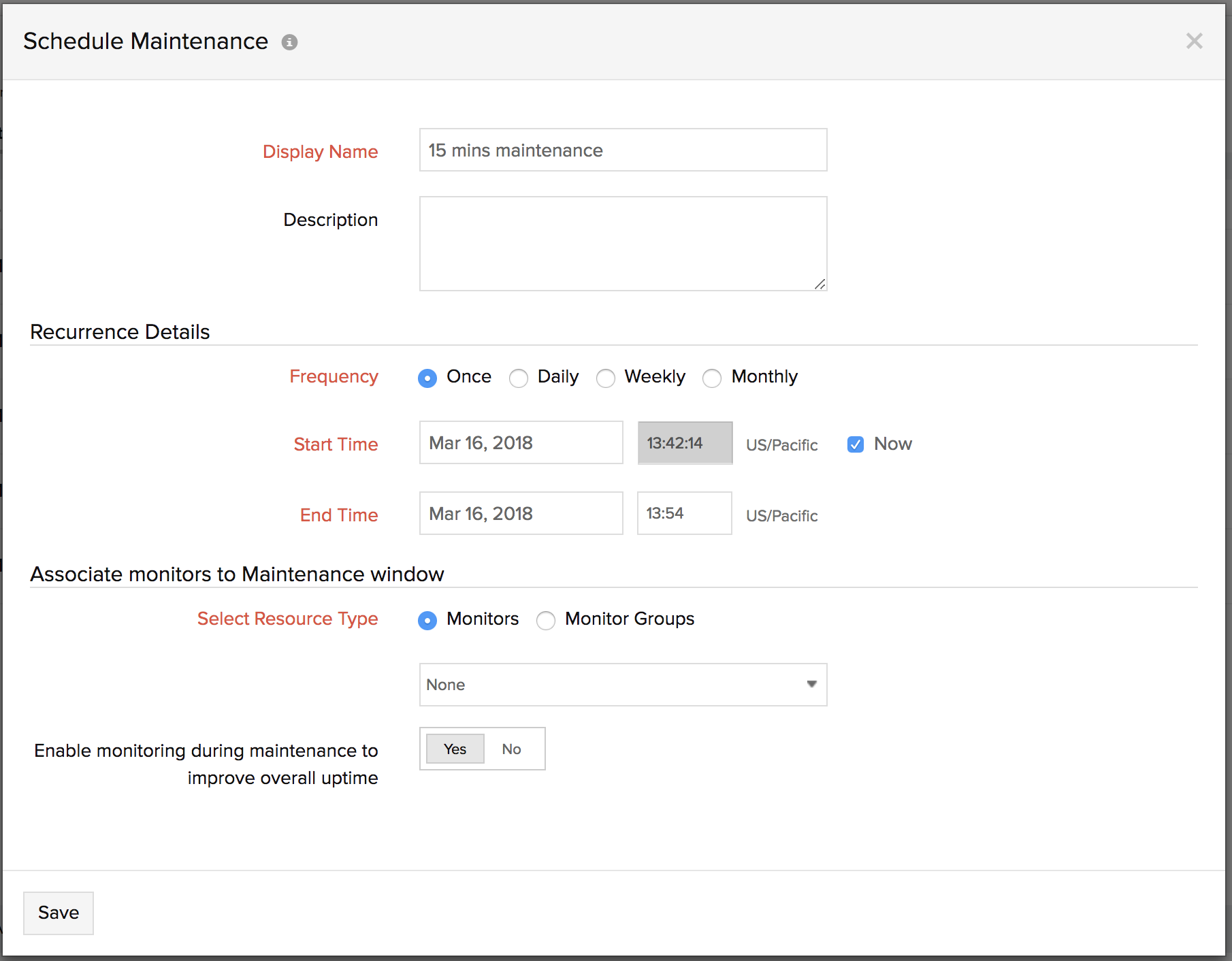Click the info icon beside Schedule Maintenance
Viewport: 1232px width, 961px height.
[x=291, y=42]
